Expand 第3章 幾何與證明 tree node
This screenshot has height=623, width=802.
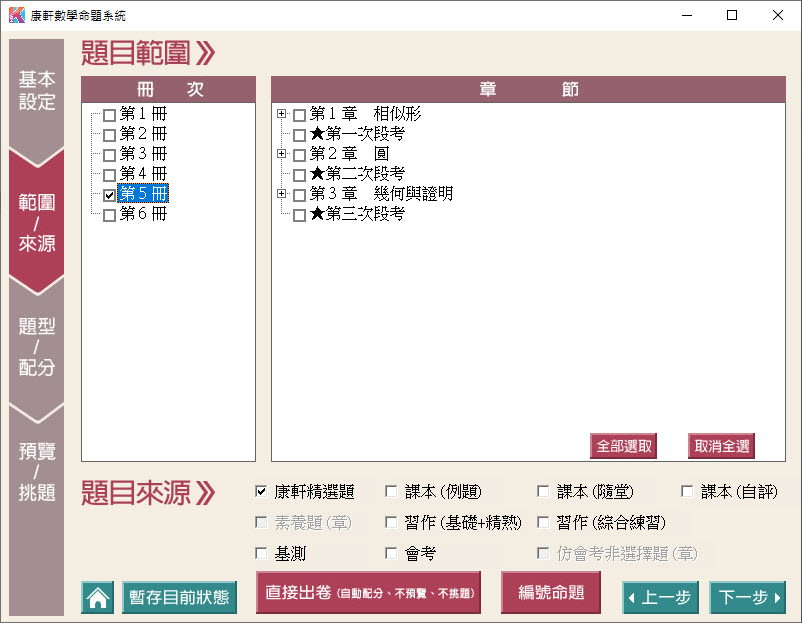[x=282, y=194]
